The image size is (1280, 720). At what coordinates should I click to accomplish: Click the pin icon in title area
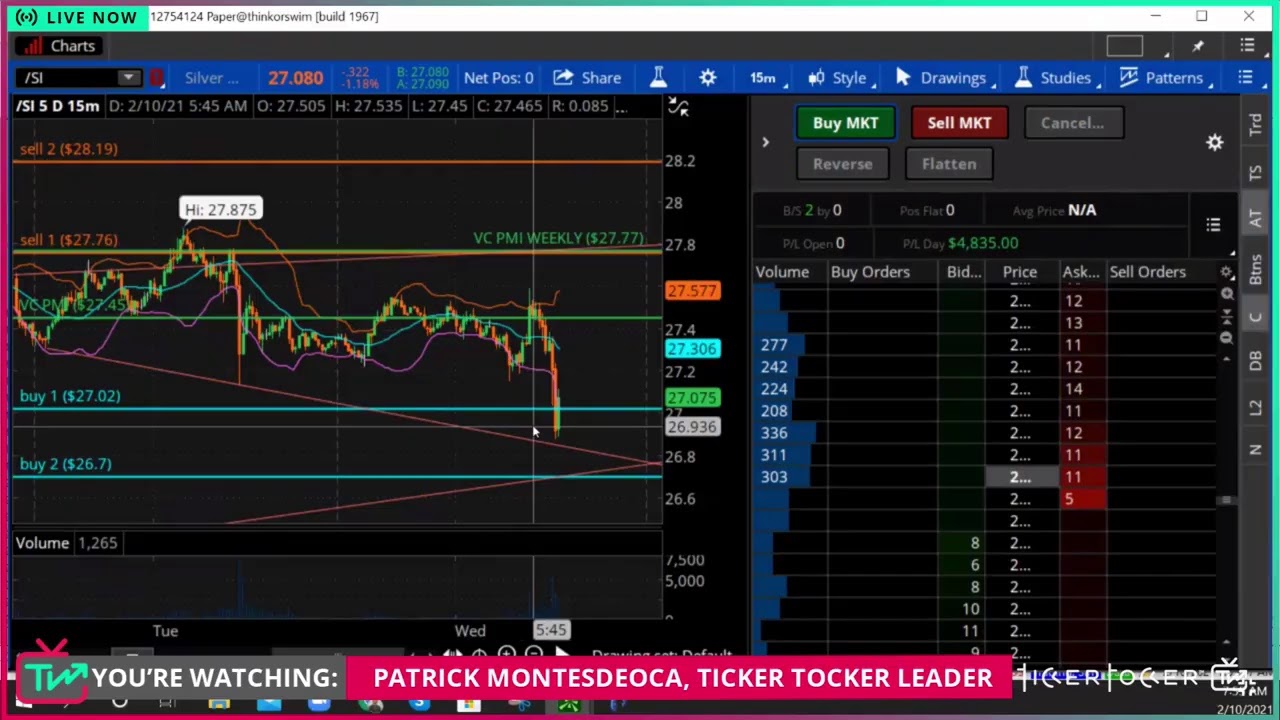point(1198,46)
